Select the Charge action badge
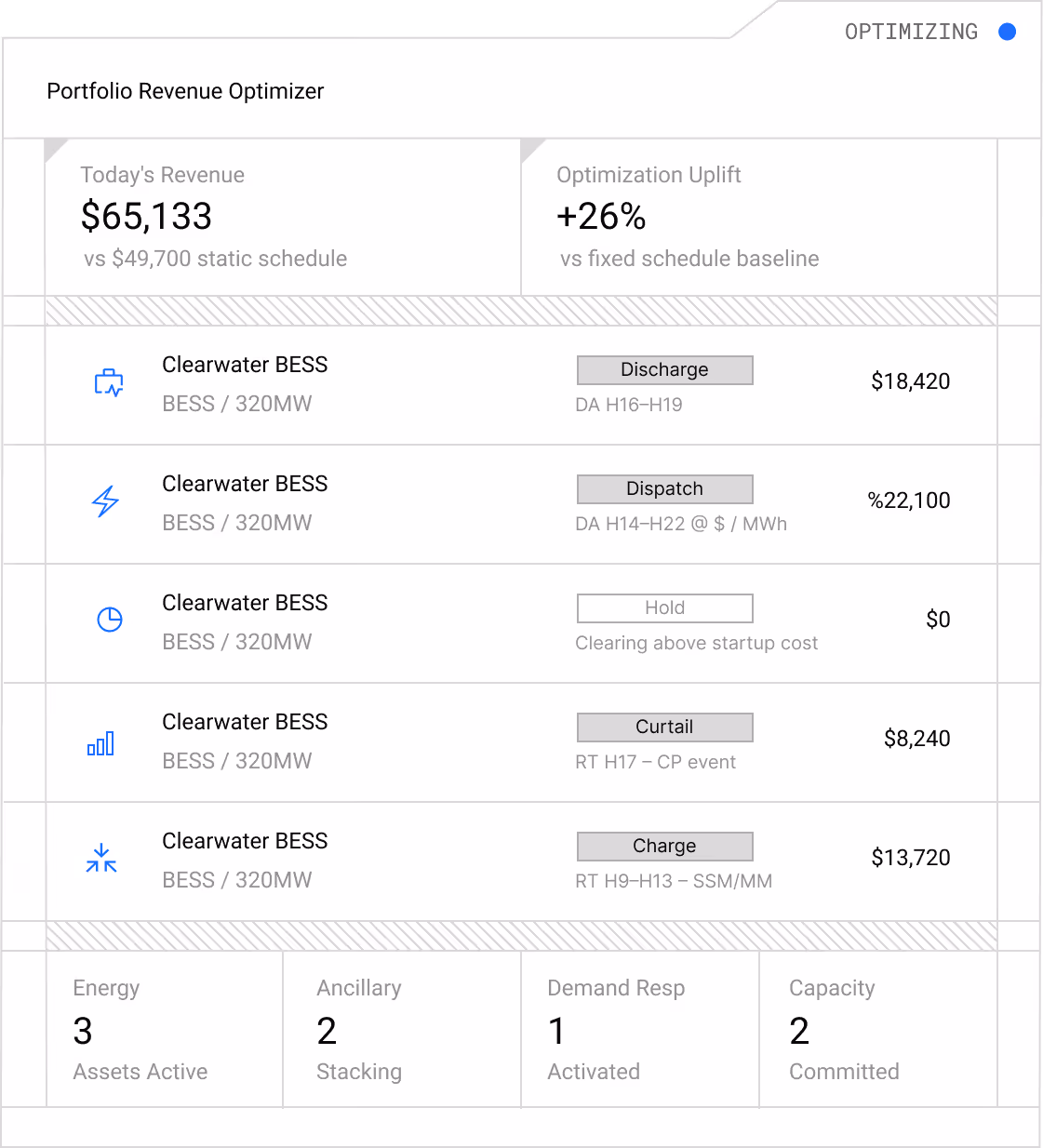The width and height of the screenshot is (1043, 1148). (665, 847)
